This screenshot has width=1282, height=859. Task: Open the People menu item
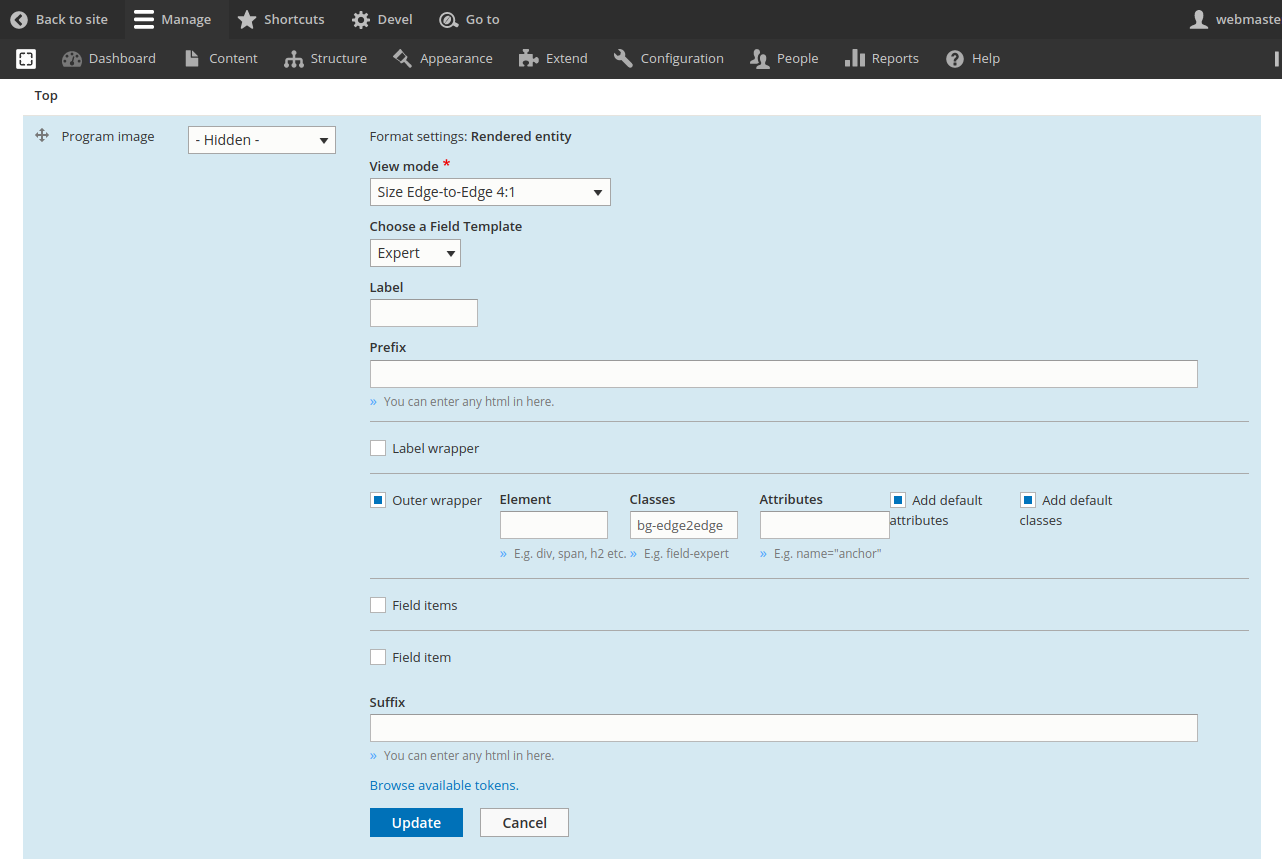pyautogui.click(x=785, y=59)
